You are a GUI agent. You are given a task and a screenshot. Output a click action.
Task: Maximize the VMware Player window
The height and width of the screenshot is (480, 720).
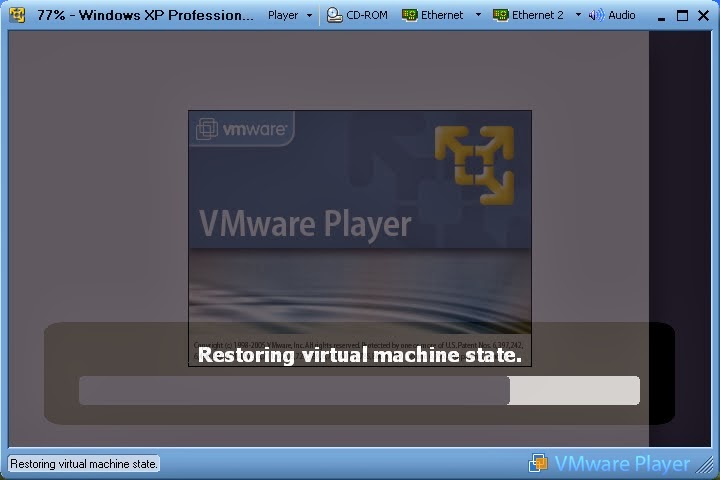(682, 16)
